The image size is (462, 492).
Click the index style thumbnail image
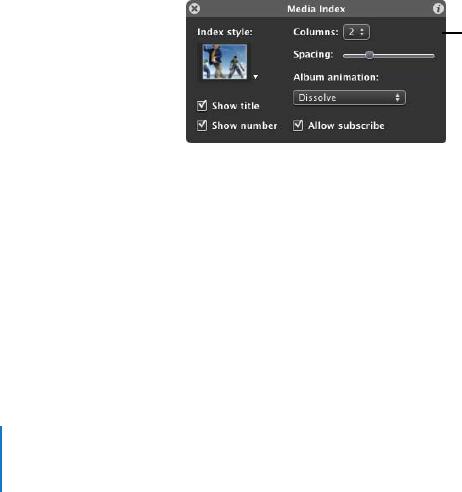point(225,62)
